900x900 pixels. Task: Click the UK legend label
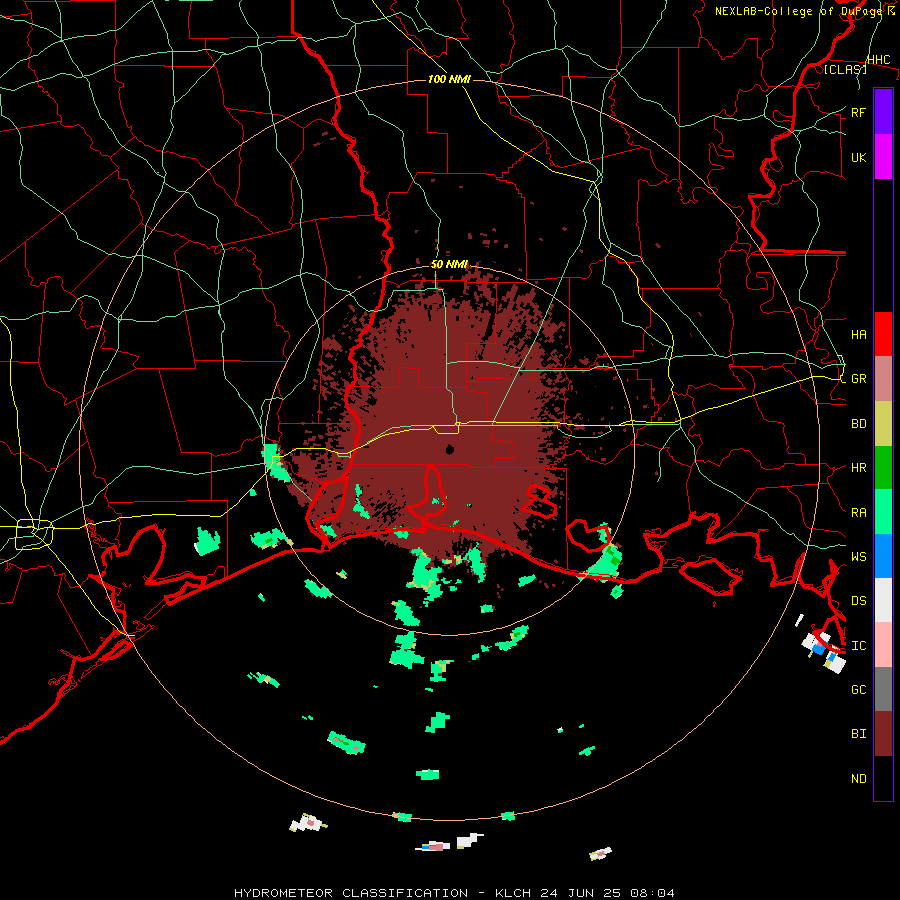tap(858, 157)
